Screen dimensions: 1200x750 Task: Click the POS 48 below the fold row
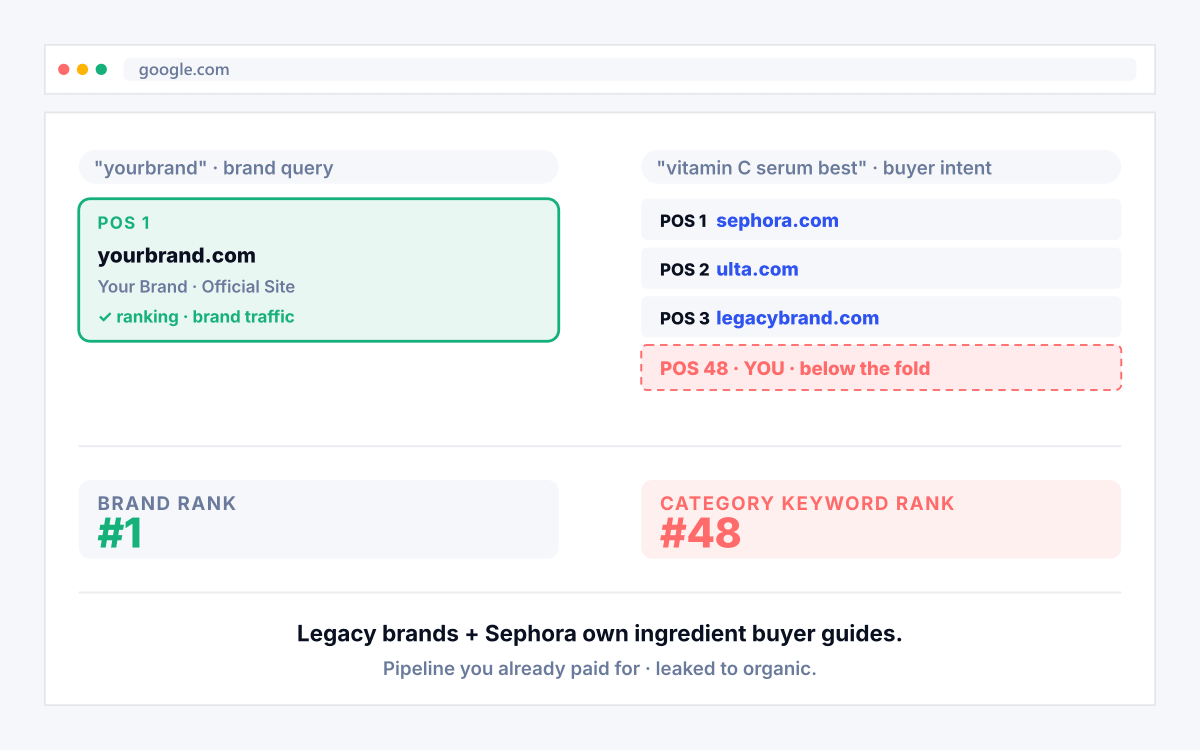[x=881, y=368]
